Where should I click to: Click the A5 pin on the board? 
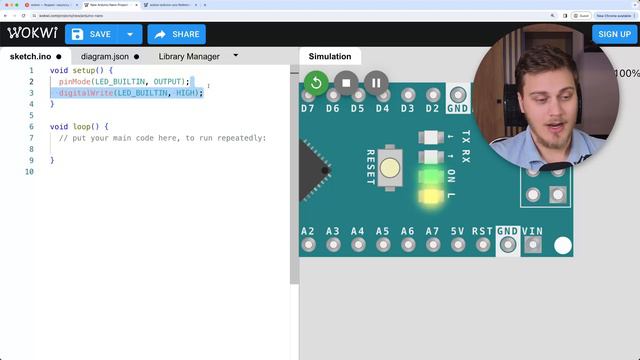383,245
